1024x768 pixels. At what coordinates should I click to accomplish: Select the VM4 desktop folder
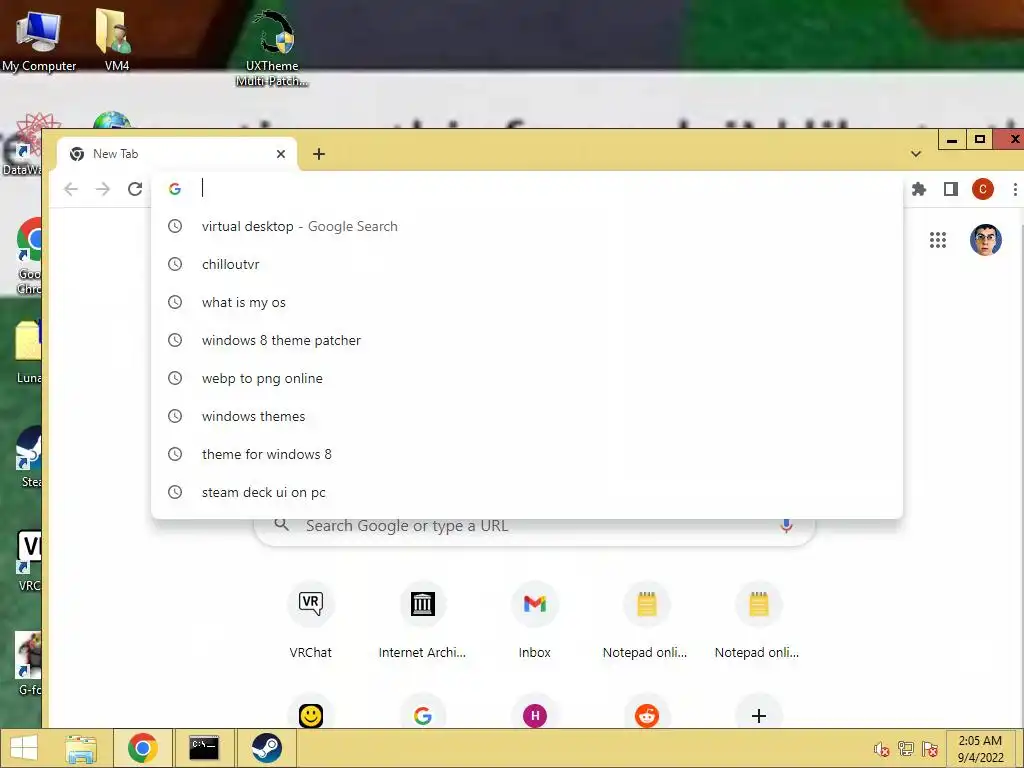point(116,40)
